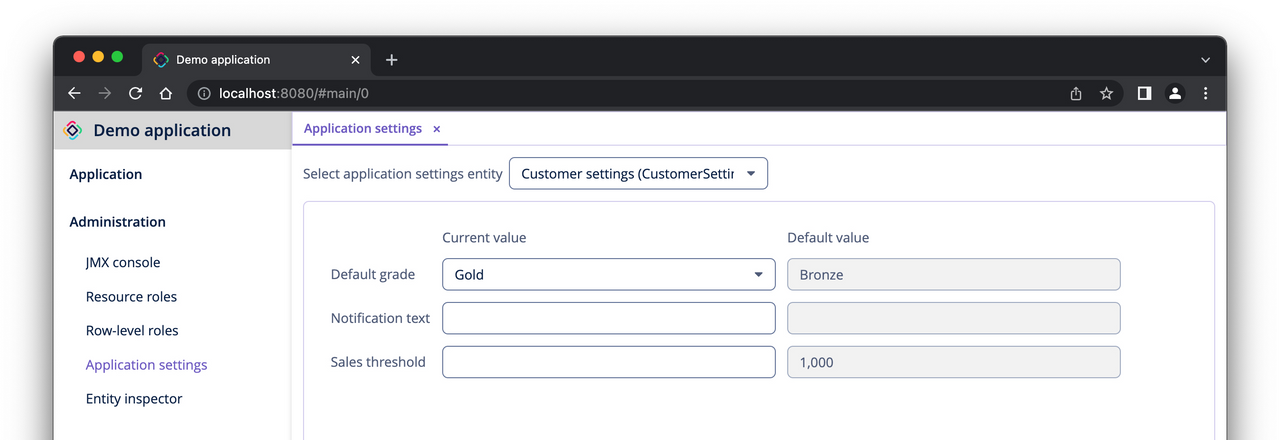The image size is (1280, 440).
Task: Open JMX console from sidebar
Action: (x=123, y=263)
